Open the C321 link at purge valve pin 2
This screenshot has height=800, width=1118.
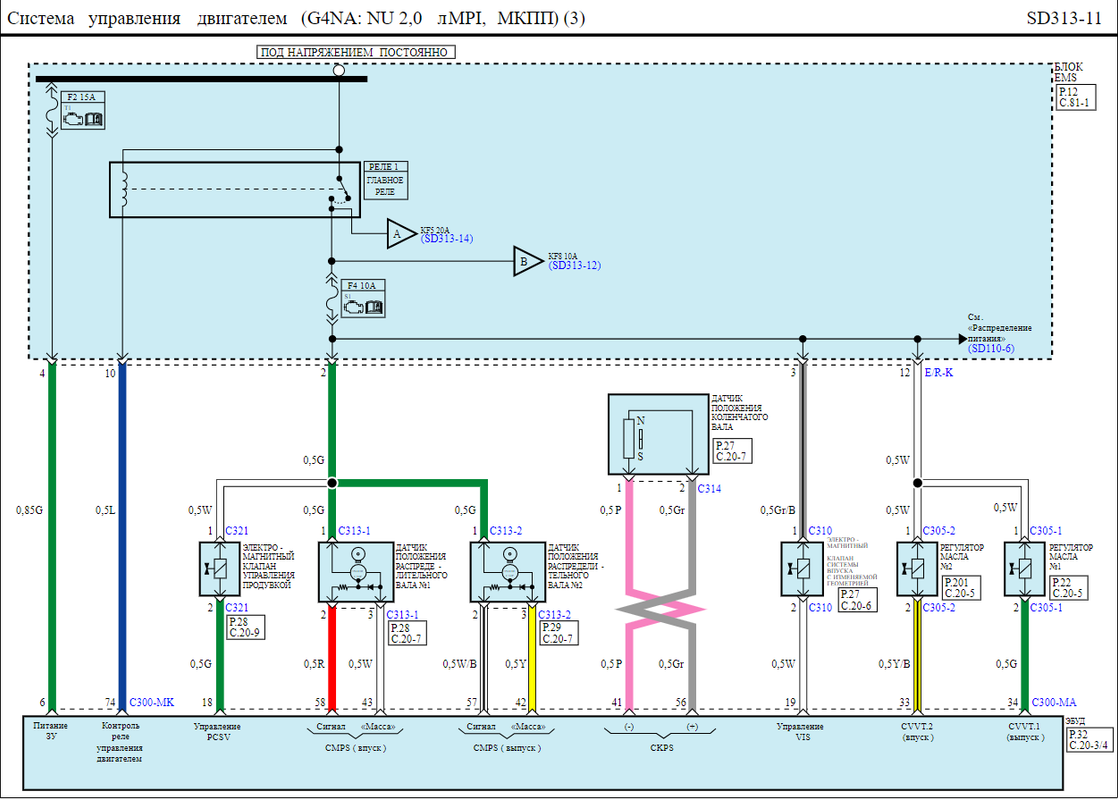[237, 607]
